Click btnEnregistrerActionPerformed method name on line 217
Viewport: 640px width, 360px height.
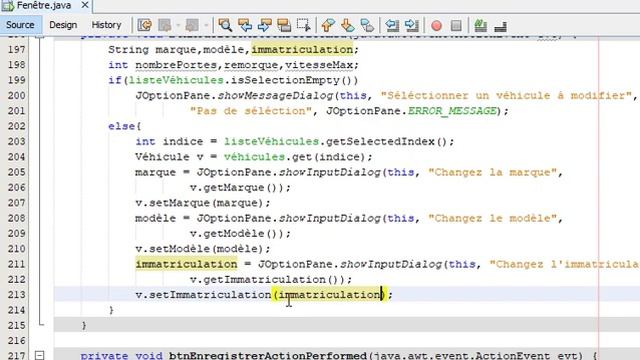pyautogui.click(x=268, y=356)
